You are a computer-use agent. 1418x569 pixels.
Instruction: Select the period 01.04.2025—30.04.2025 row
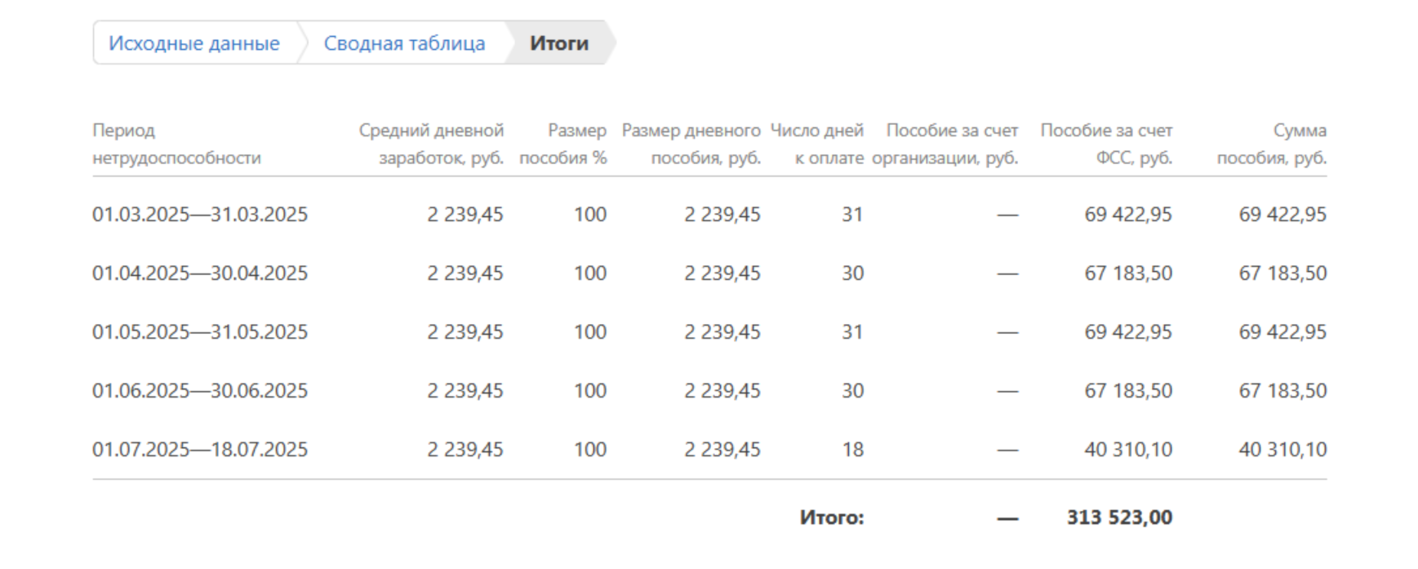200,273
